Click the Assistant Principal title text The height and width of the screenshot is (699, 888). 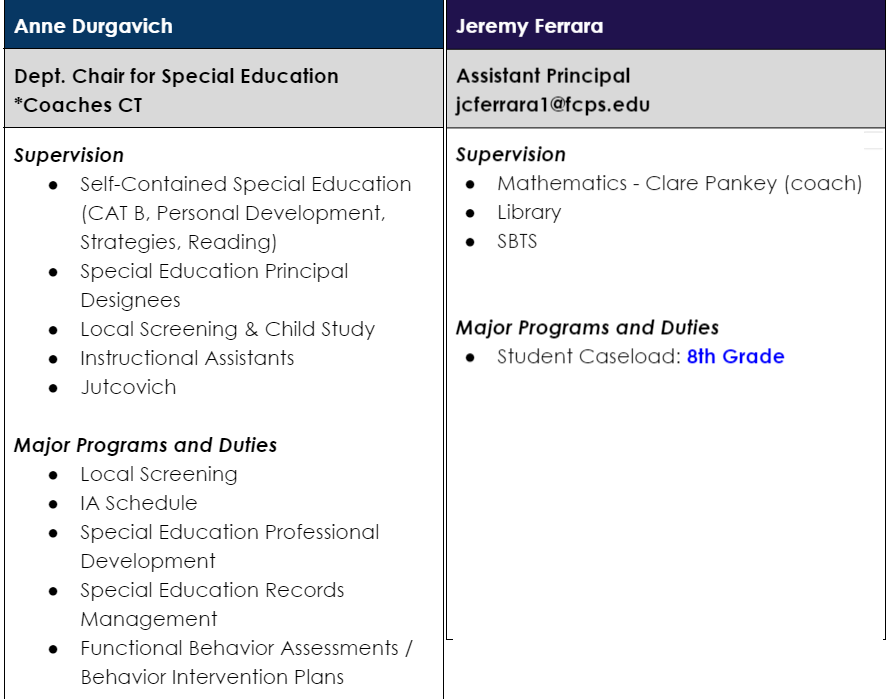pyautogui.click(x=543, y=76)
